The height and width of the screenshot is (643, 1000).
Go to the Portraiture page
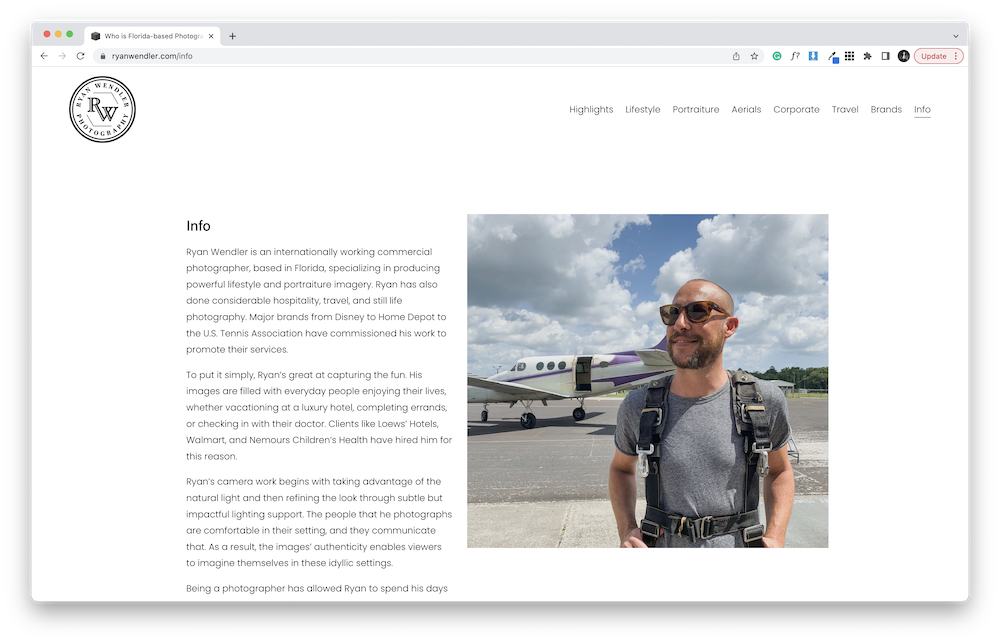point(696,110)
